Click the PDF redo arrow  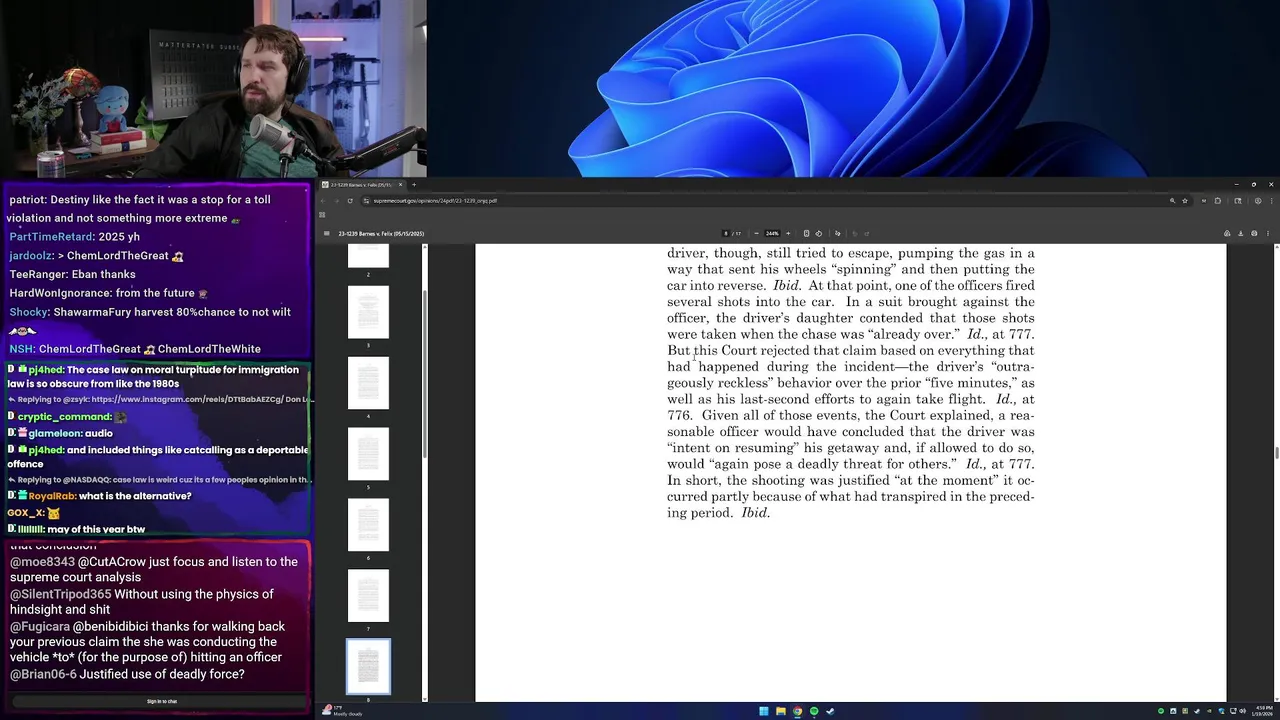point(866,233)
